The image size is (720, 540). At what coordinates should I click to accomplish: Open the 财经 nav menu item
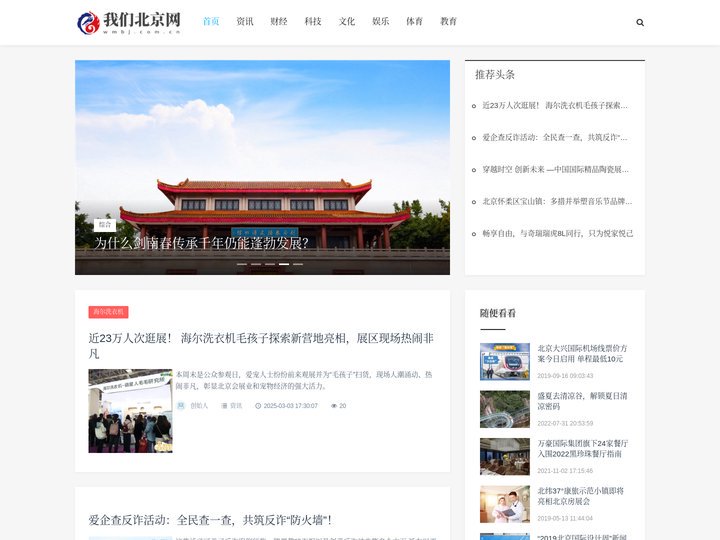[x=279, y=21]
